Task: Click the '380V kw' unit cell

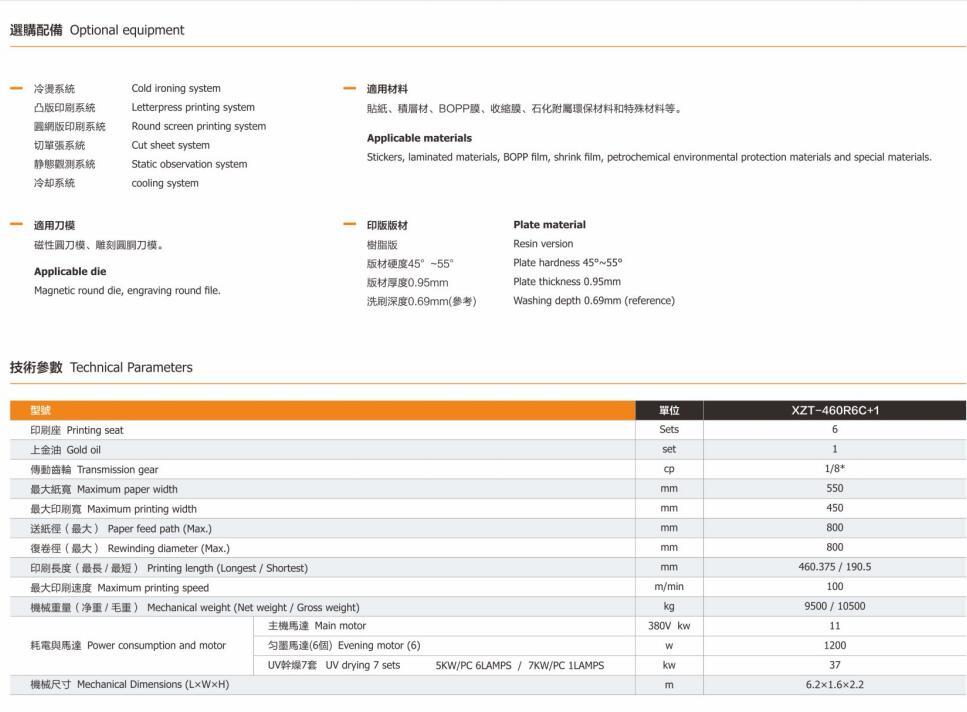Action: click(x=669, y=626)
